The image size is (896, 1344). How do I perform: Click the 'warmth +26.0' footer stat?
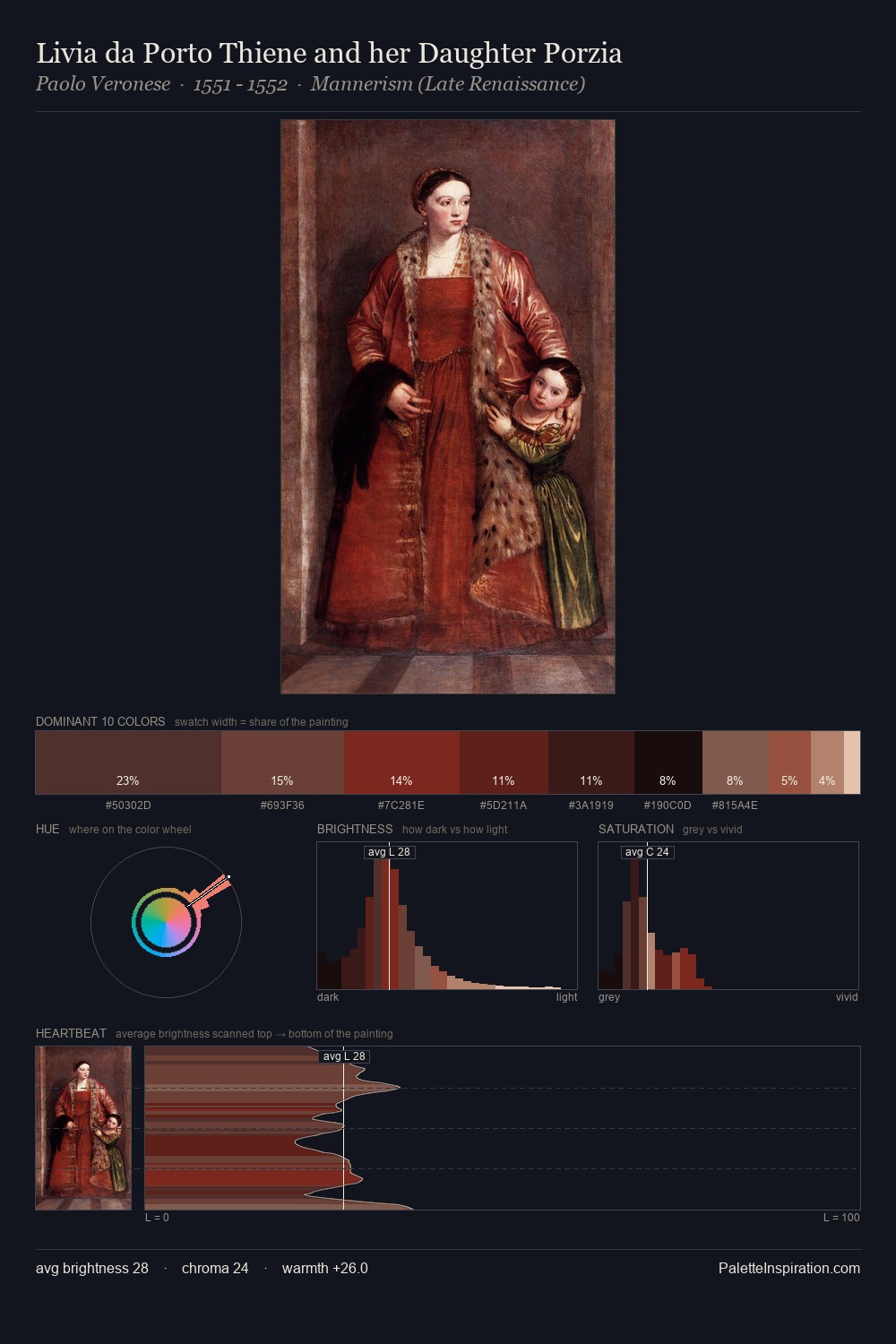tap(325, 1268)
